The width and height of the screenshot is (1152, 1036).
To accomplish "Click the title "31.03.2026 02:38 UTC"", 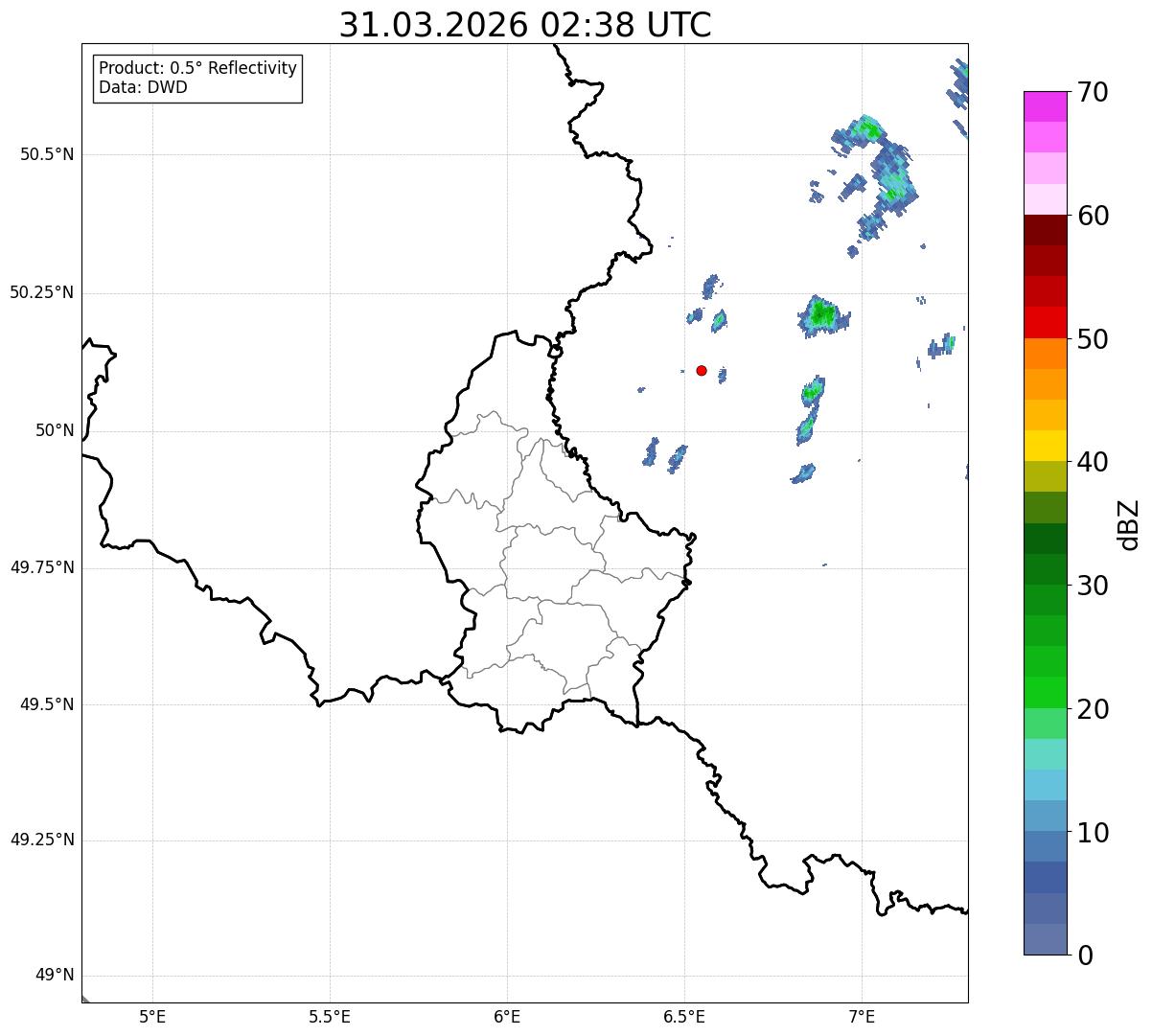I will pos(525,25).
